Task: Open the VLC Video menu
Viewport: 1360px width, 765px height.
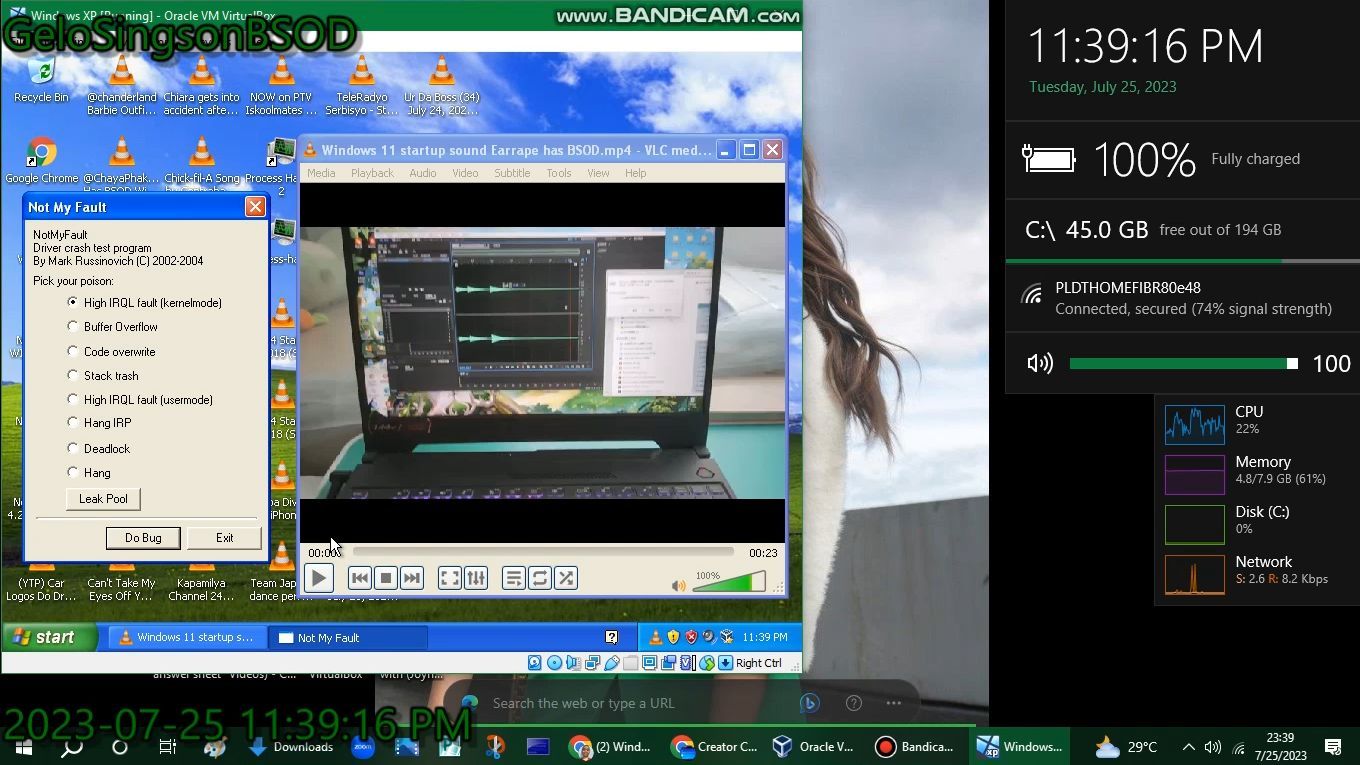Action: [x=465, y=173]
